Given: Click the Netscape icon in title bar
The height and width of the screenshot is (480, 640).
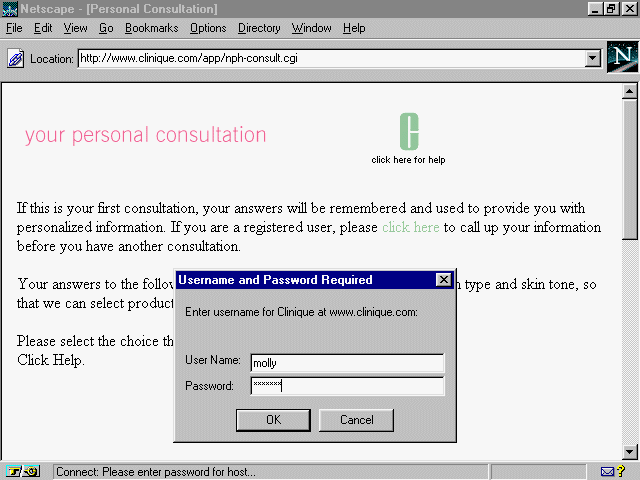Looking at the screenshot, I should pyautogui.click(x=9, y=9).
